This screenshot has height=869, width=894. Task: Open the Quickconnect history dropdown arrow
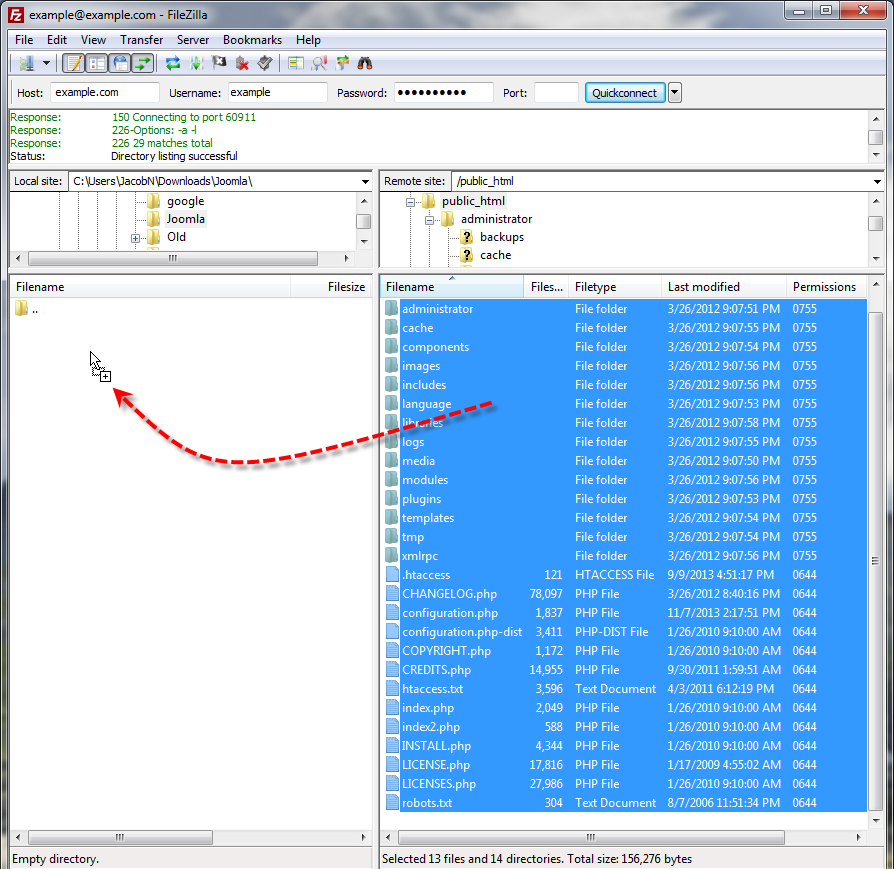[x=675, y=93]
